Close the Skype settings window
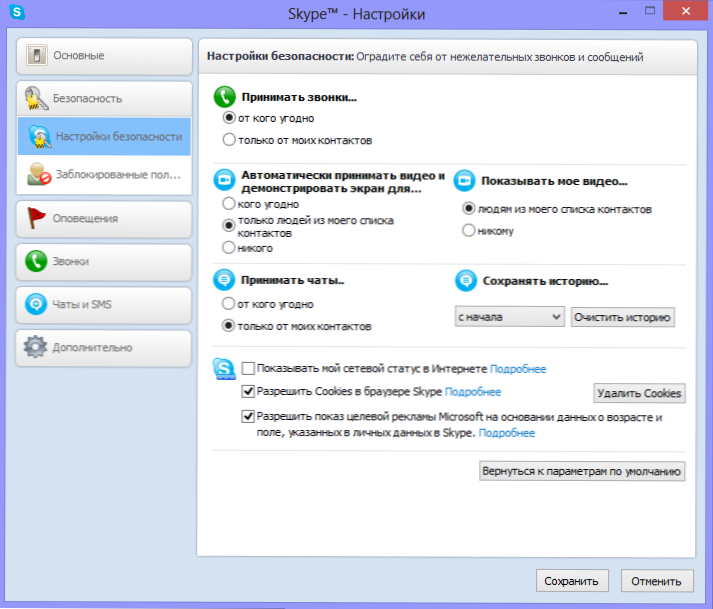Image resolution: width=713 pixels, height=609 pixels. pos(685,11)
